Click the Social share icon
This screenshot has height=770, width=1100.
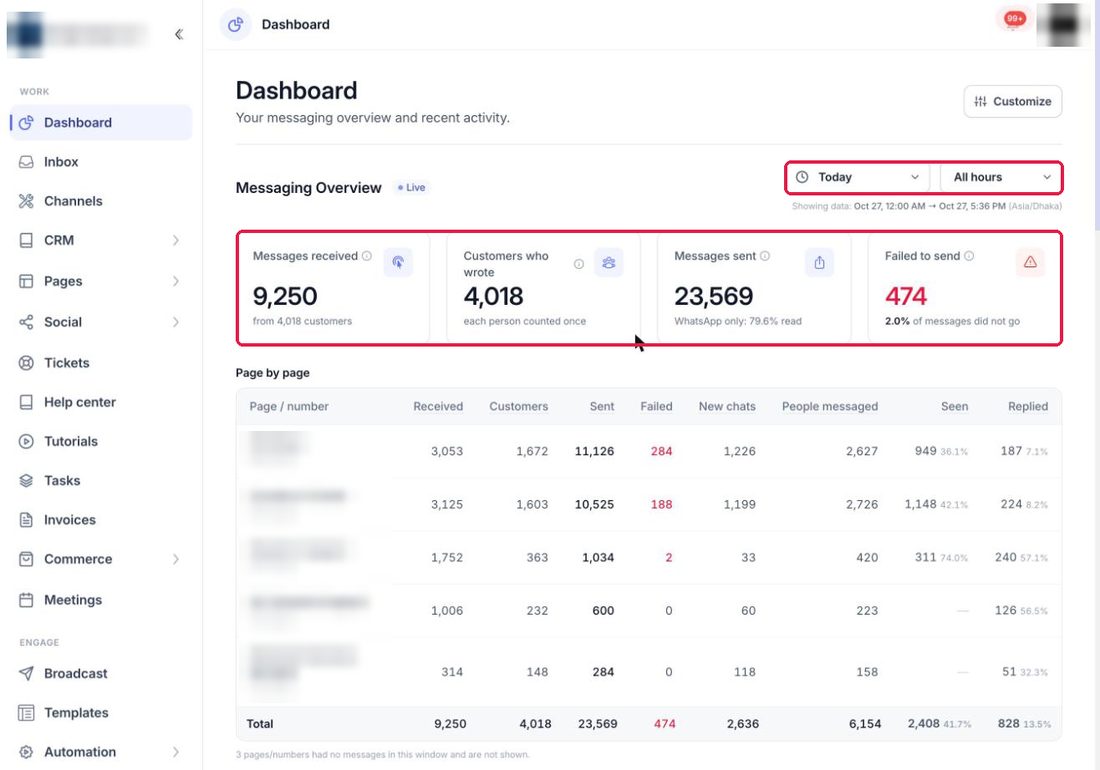[x=26, y=322]
